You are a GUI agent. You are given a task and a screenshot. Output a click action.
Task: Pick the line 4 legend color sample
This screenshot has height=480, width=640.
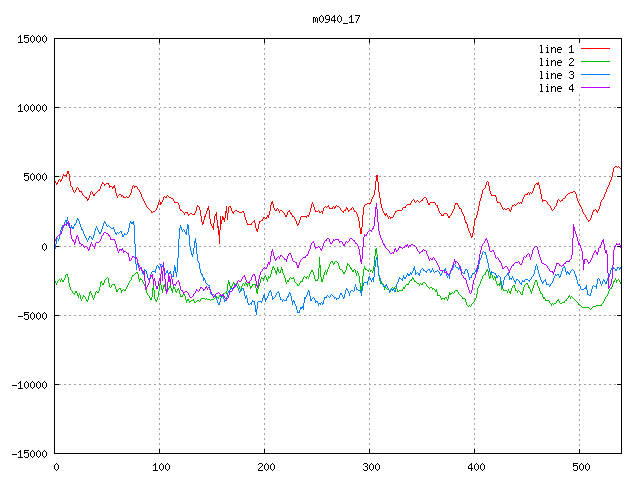595,88
